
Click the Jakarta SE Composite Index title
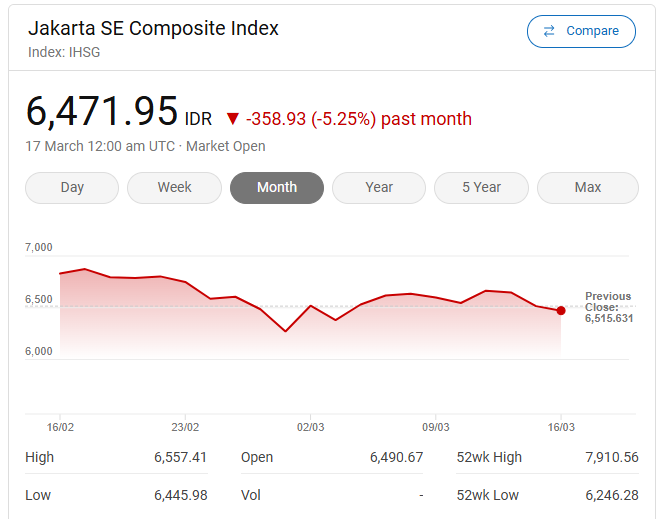(153, 28)
